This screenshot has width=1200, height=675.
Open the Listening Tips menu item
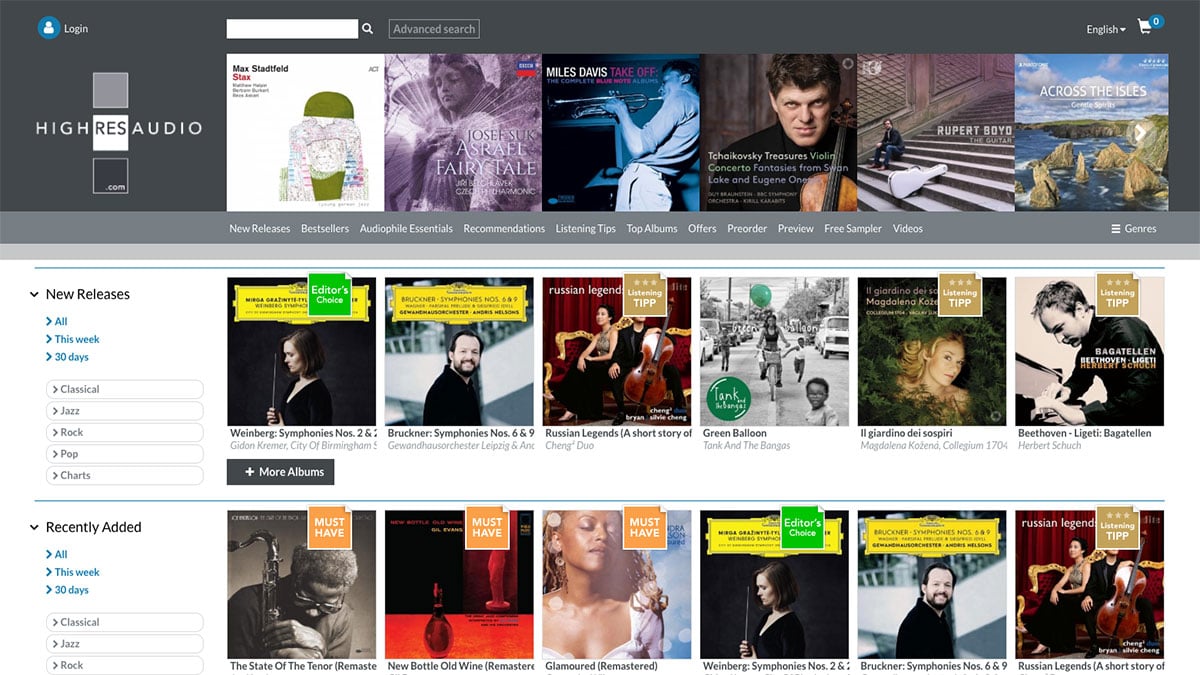pyautogui.click(x=586, y=229)
